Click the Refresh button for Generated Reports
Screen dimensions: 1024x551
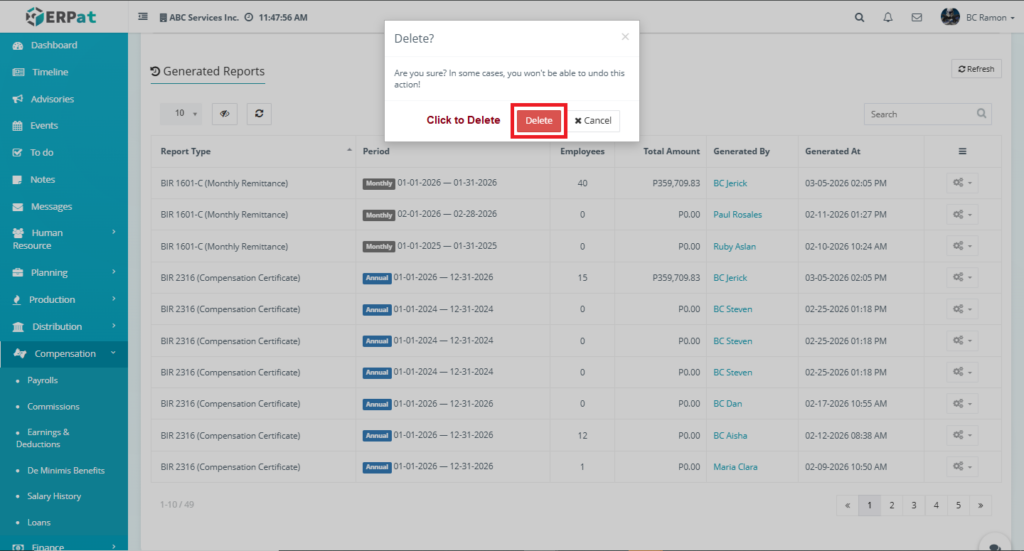975,69
